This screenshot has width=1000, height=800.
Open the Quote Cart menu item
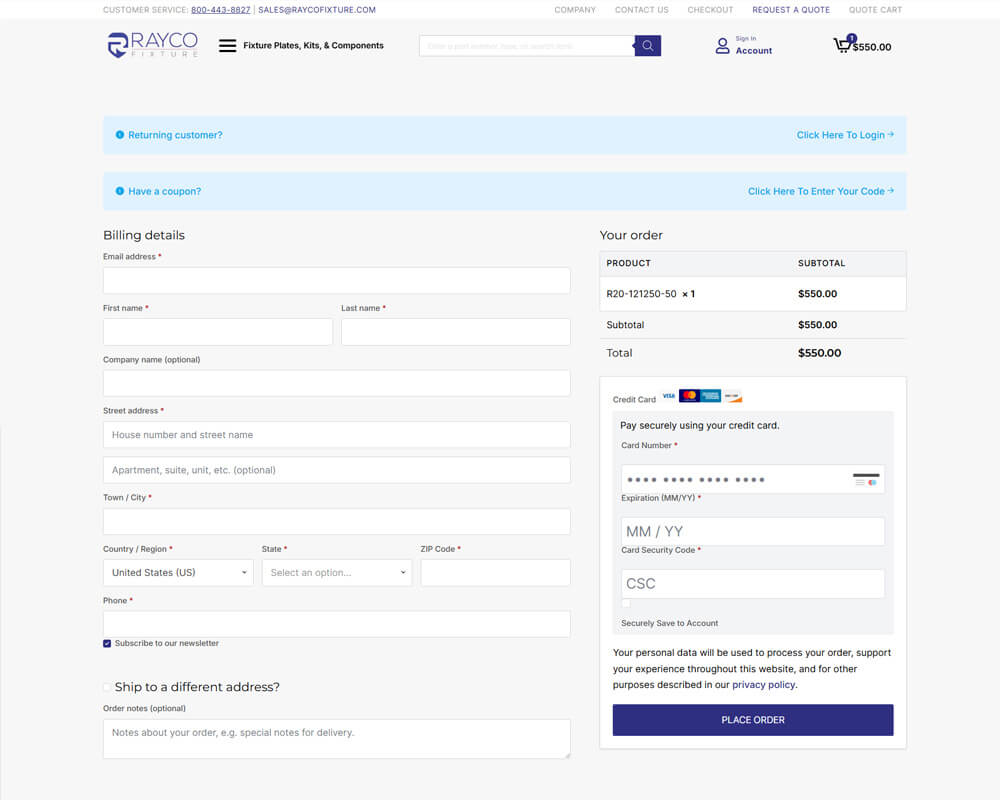pos(875,10)
